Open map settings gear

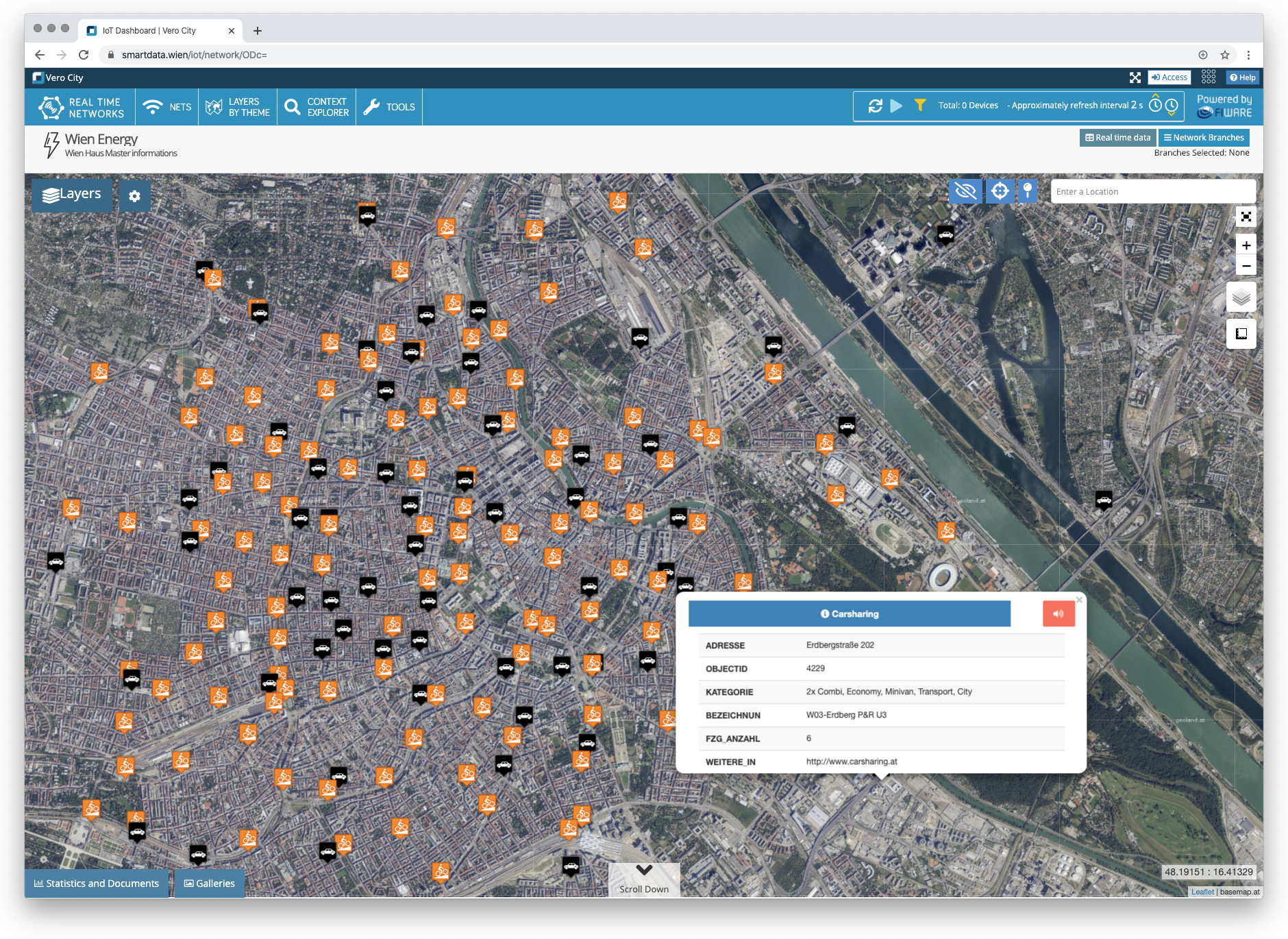click(134, 196)
